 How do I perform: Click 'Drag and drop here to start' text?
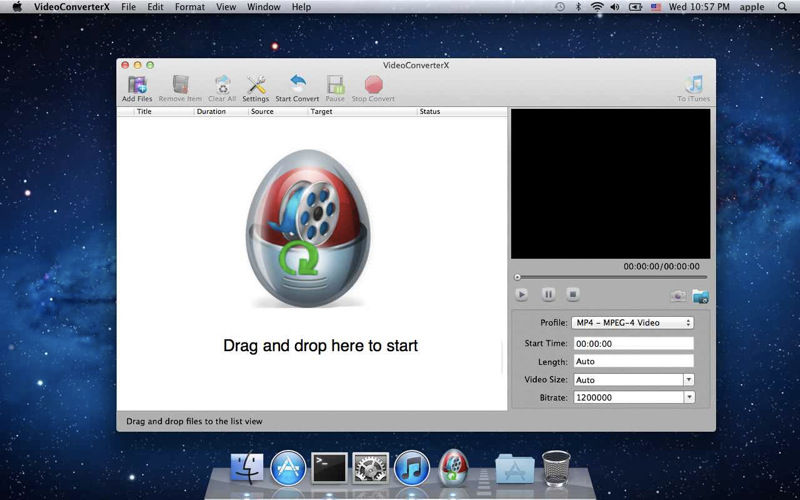(x=320, y=345)
